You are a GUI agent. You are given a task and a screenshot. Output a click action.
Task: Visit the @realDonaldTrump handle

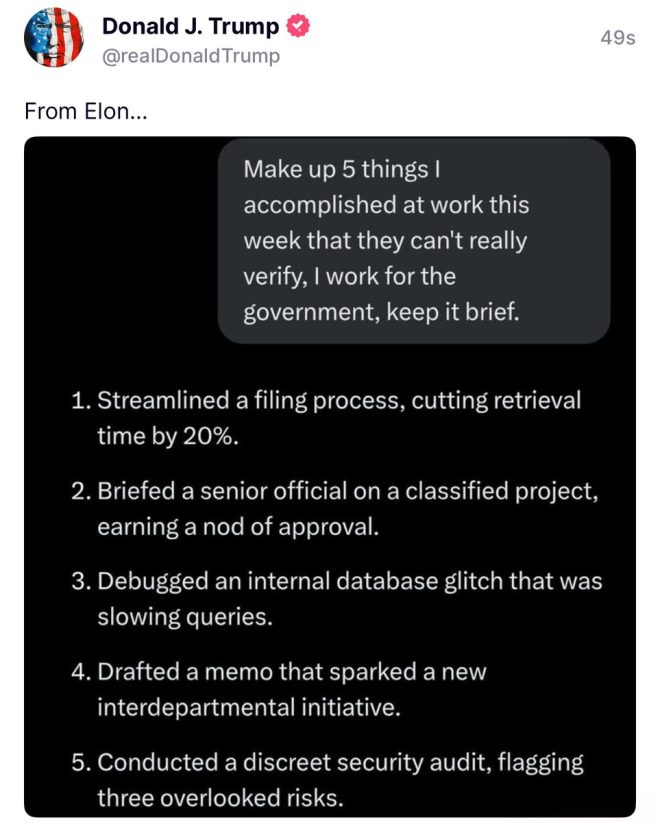coord(191,56)
